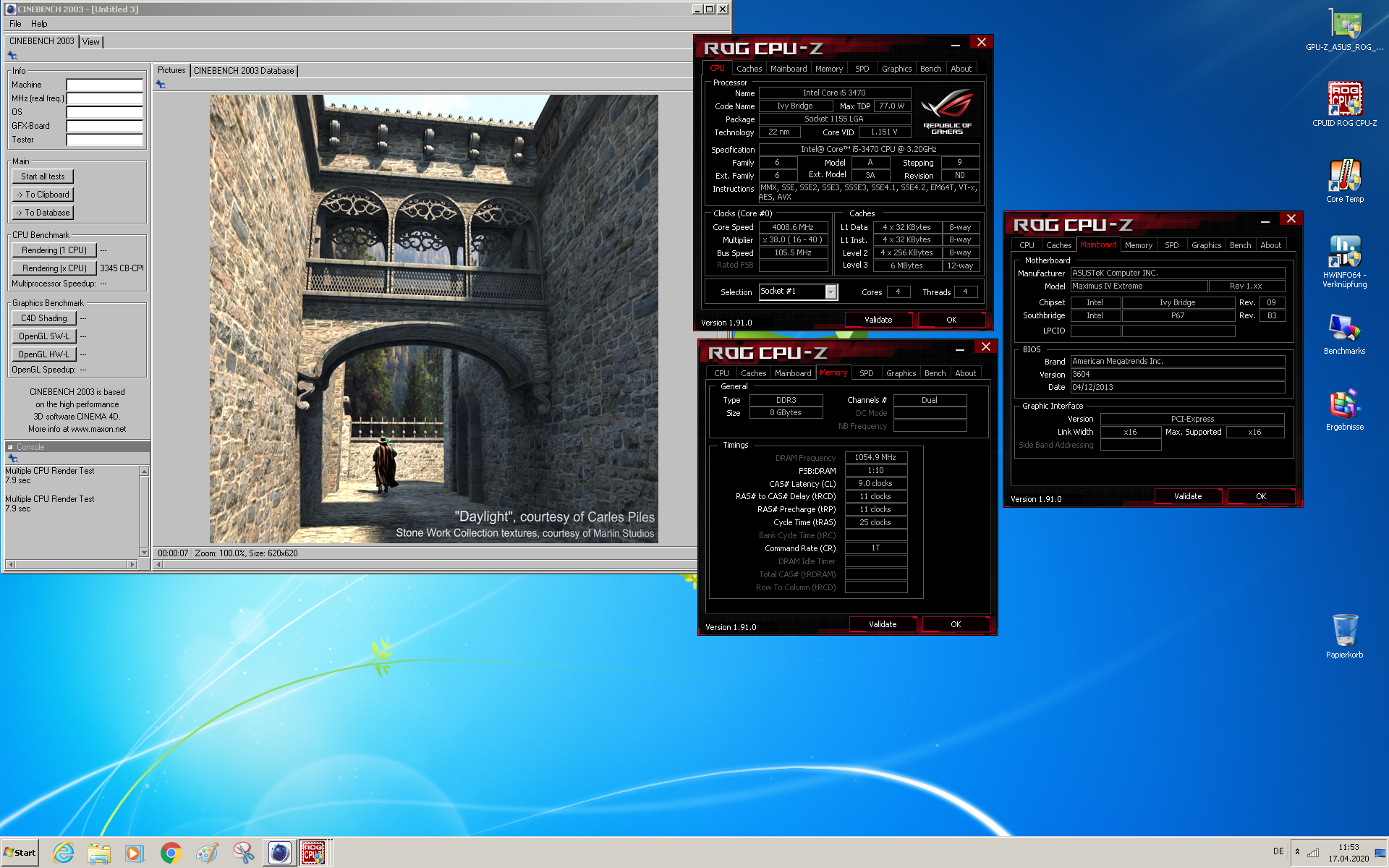Click the taskbar clock showing 11:53
The height and width of the screenshot is (868, 1389).
(x=1348, y=847)
